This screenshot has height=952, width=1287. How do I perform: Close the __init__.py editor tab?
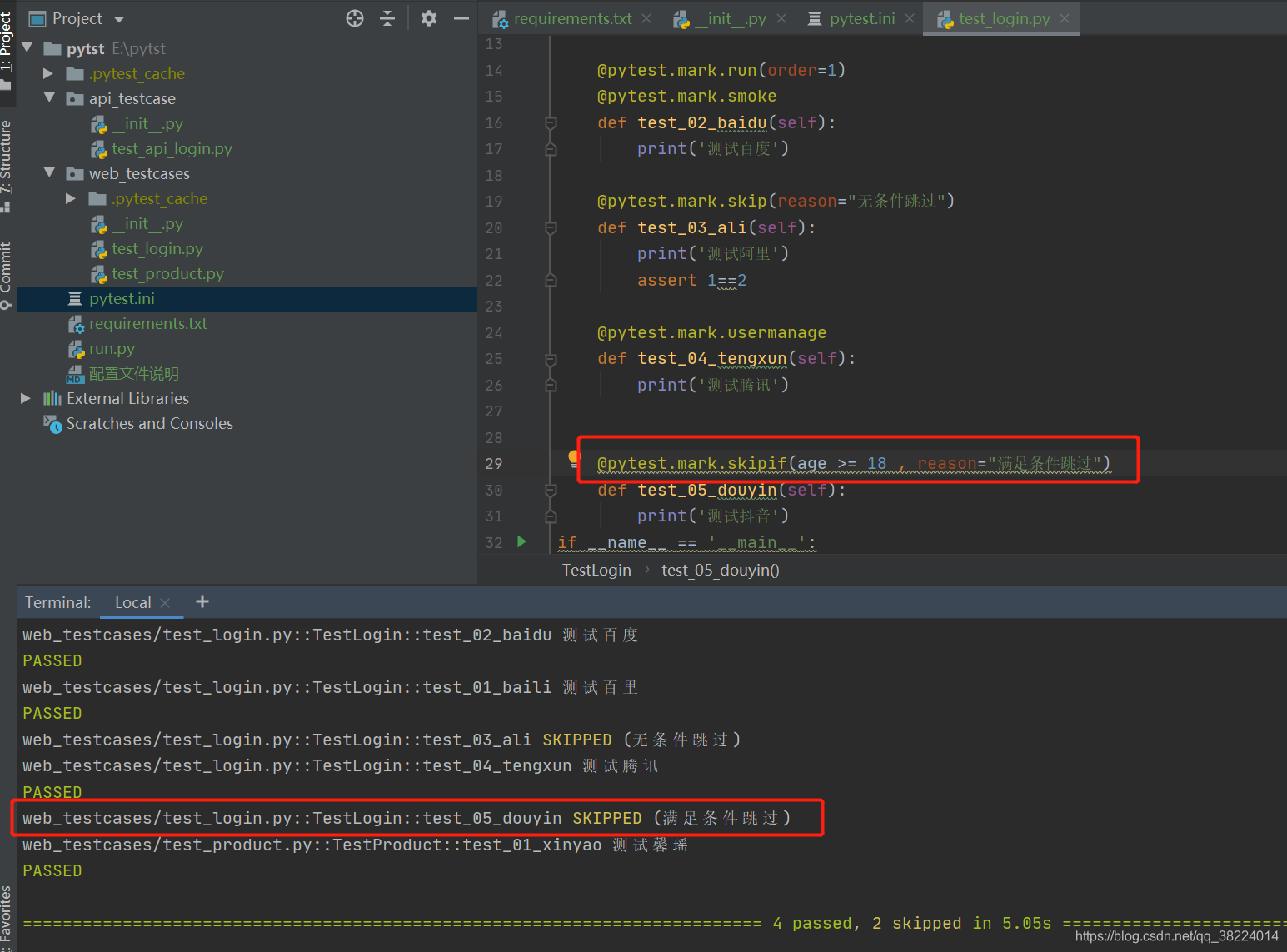[781, 18]
